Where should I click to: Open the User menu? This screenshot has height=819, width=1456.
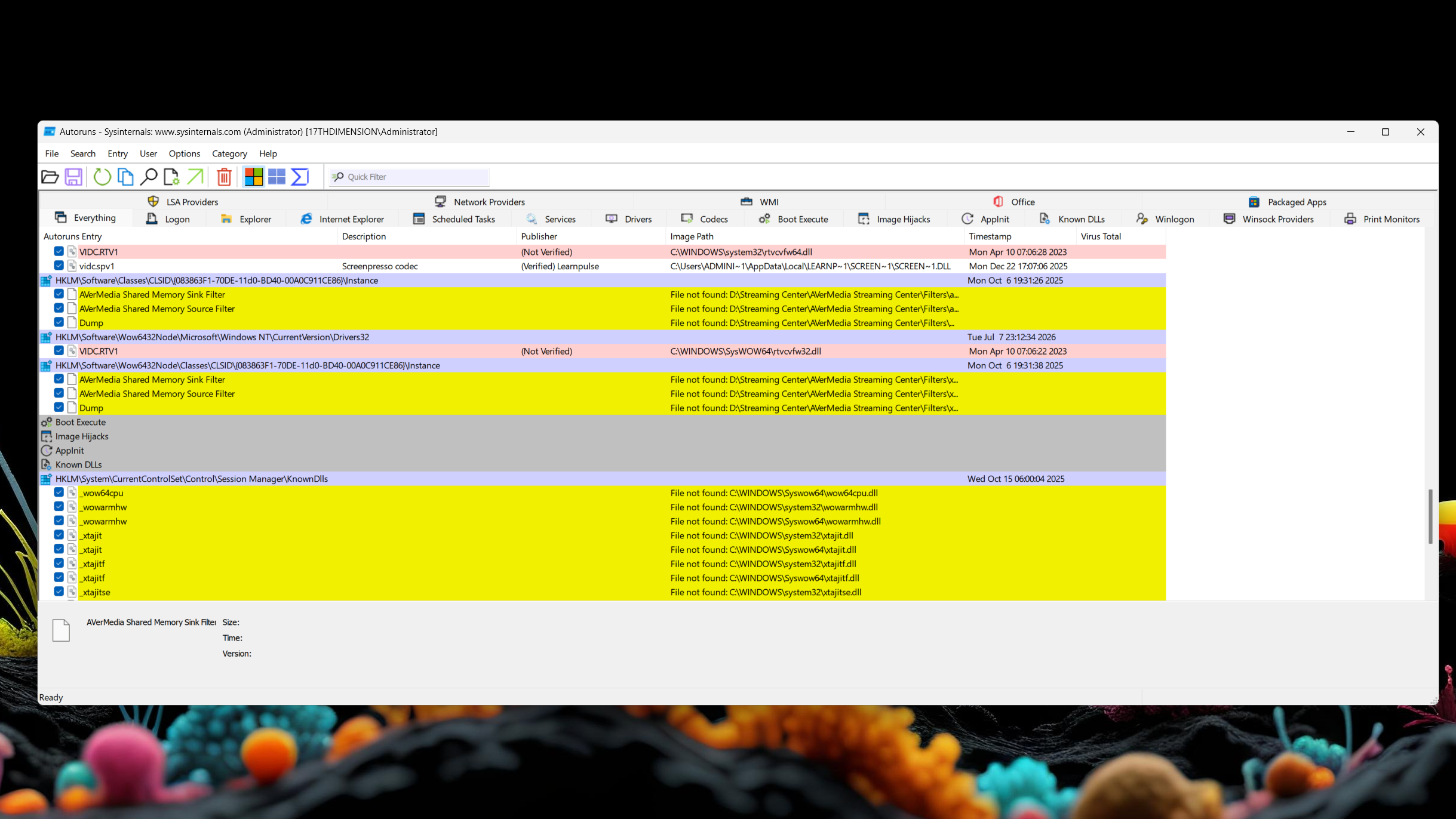pos(148,153)
